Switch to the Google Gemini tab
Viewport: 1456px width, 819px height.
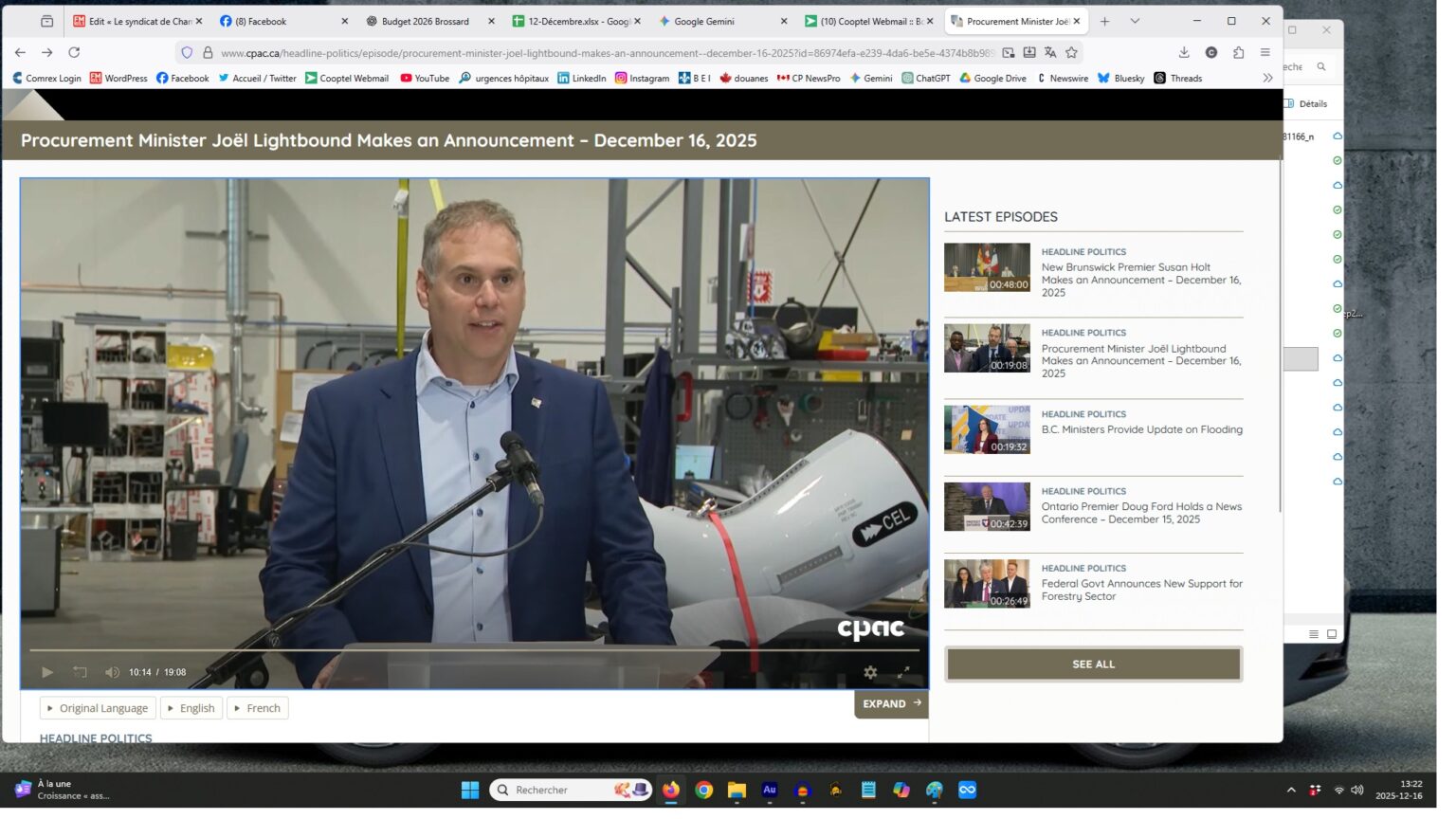coord(720,21)
